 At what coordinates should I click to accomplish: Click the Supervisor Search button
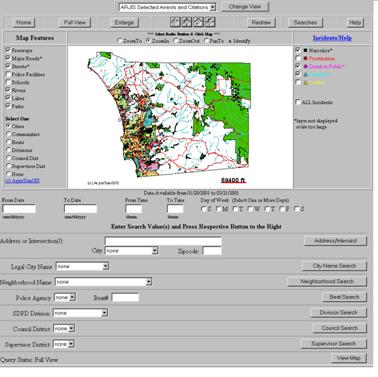pos(334,344)
